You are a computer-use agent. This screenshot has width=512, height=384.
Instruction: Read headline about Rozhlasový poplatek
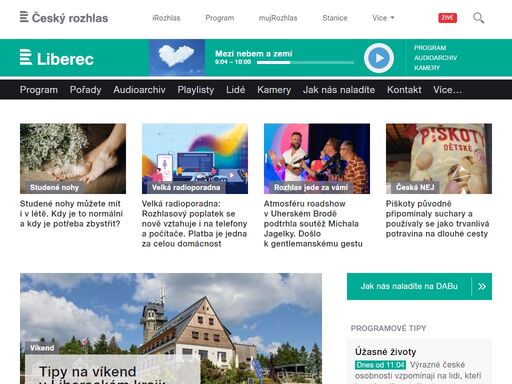tap(195, 224)
